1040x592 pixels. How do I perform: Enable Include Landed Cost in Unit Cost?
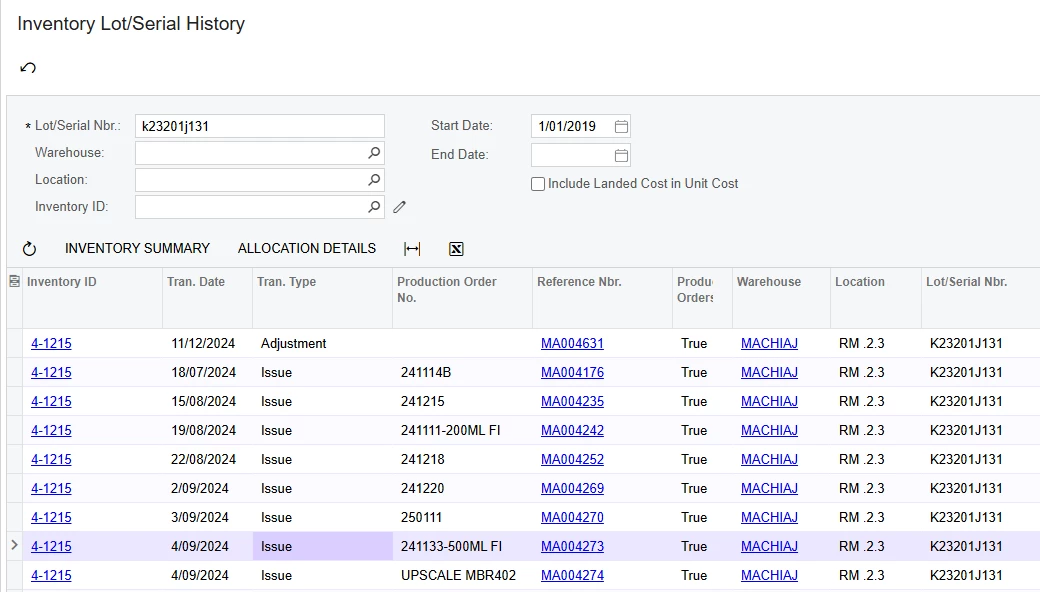click(537, 183)
